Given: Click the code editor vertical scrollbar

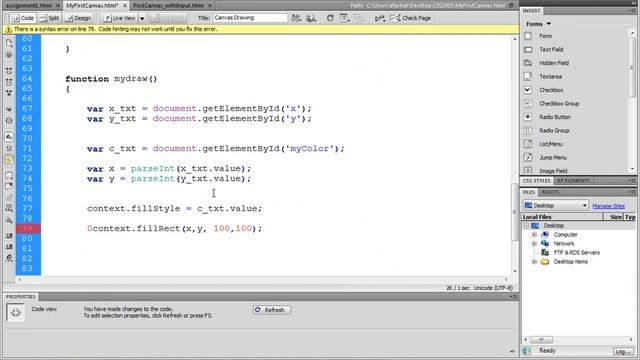Looking at the screenshot, I should tap(514, 212).
